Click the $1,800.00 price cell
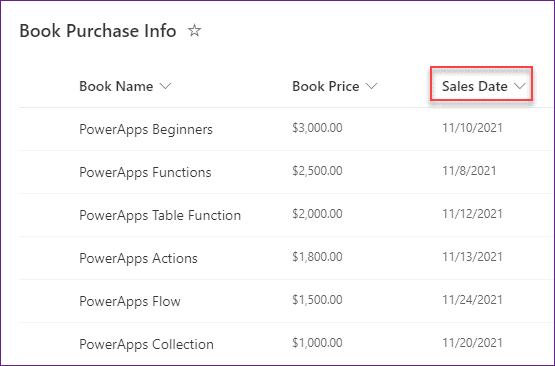Viewport: 555px width, 366px height. pyautogui.click(x=317, y=257)
